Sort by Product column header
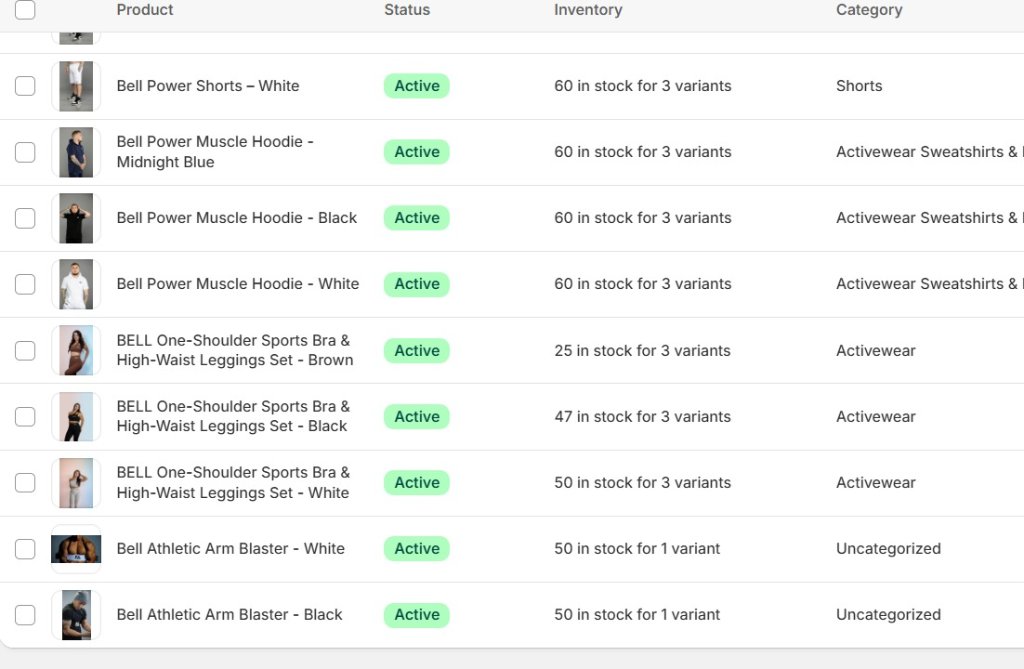This screenshot has width=1024, height=669. 145,10
